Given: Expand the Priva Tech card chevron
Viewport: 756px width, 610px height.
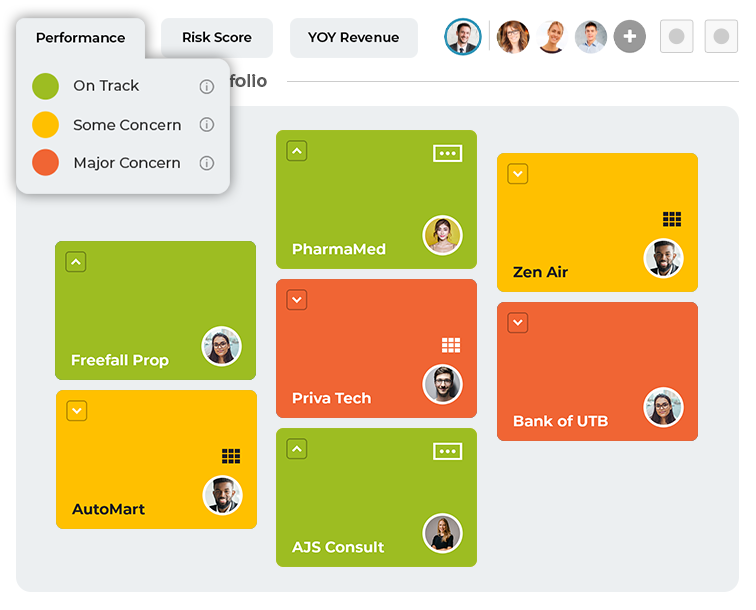Looking at the screenshot, I should (297, 300).
